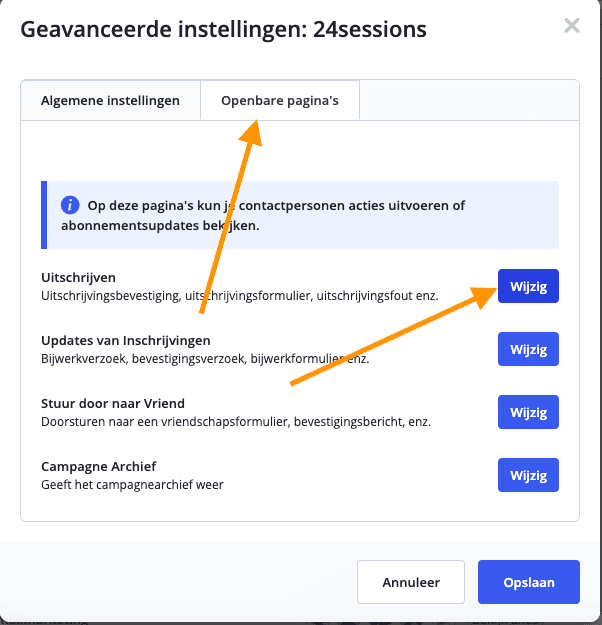The width and height of the screenshot is (602, 625).
Task: Switch to the Algemene instellingen tab
Action: [110, 101]
